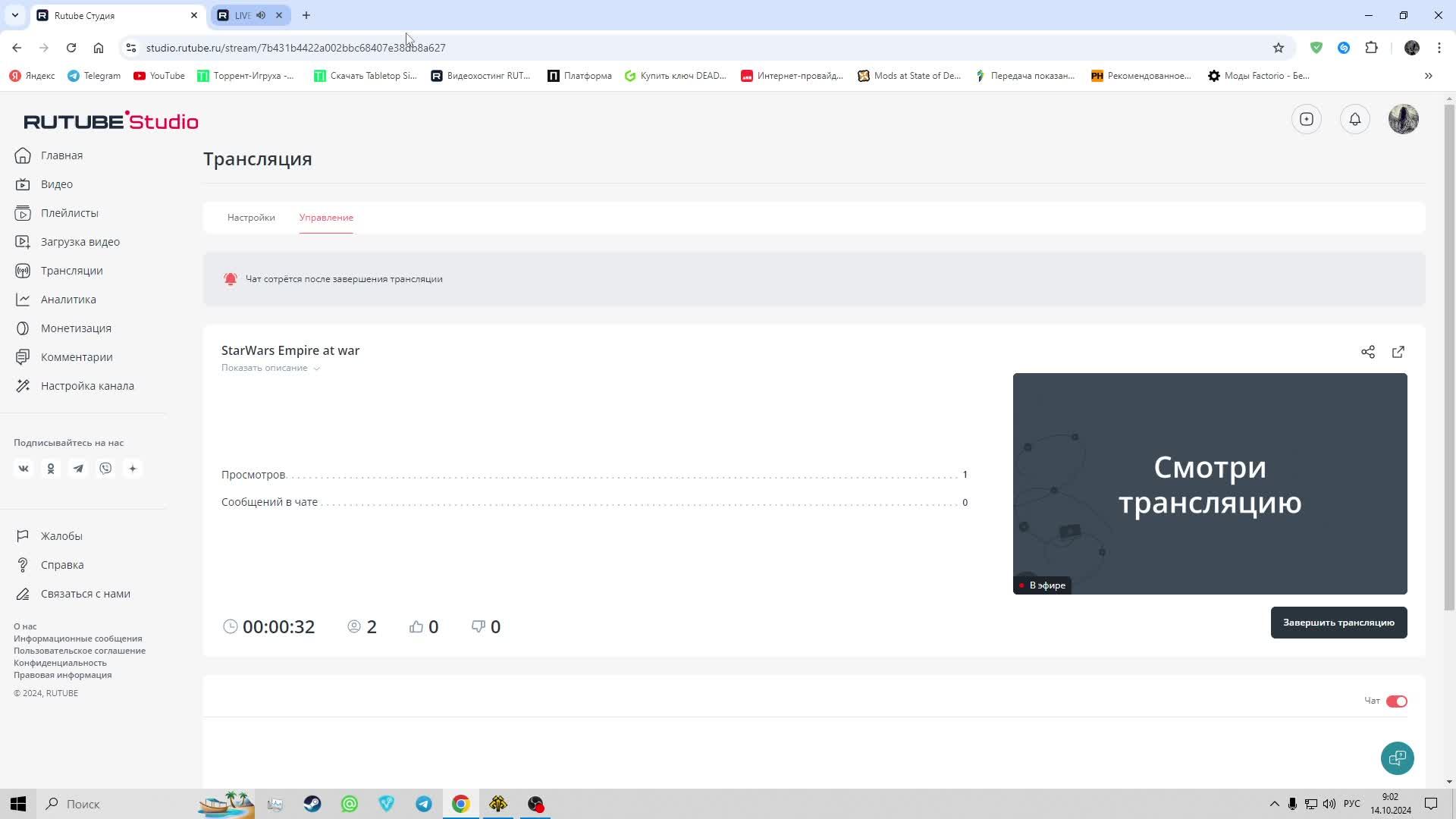Click the stream preview thumbnail
This screenshot has width=1456, height=819.
(1209, 483)
